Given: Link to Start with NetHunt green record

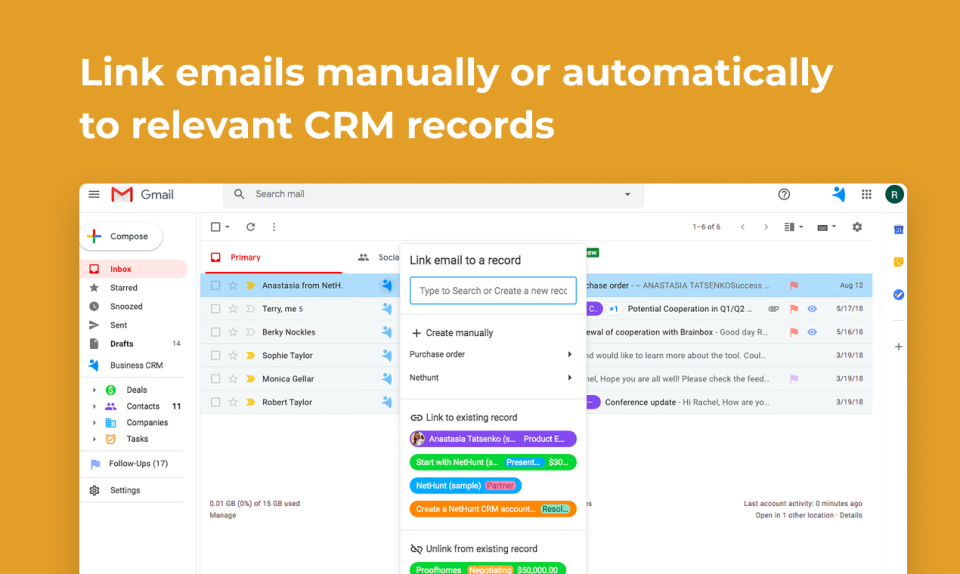Looking at the screenshot, I should click(x=493, y=462).
